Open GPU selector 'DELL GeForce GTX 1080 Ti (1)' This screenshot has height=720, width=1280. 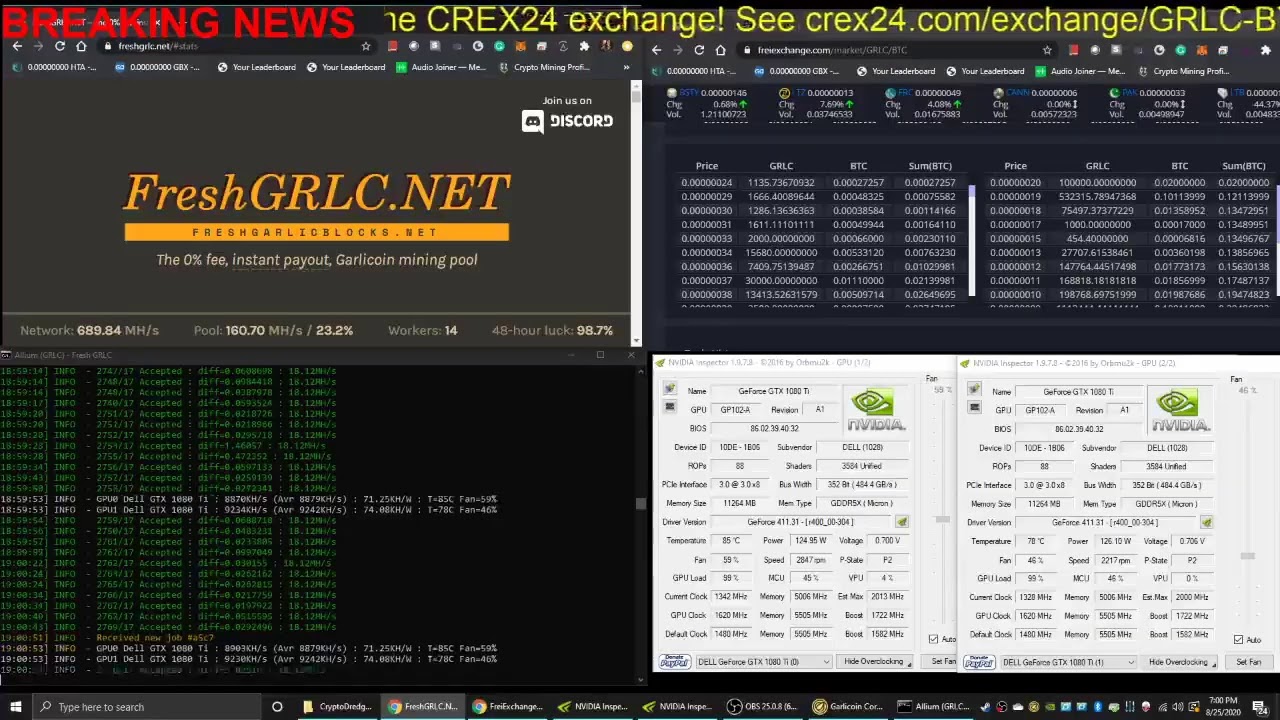click(x=1067, y=662)
